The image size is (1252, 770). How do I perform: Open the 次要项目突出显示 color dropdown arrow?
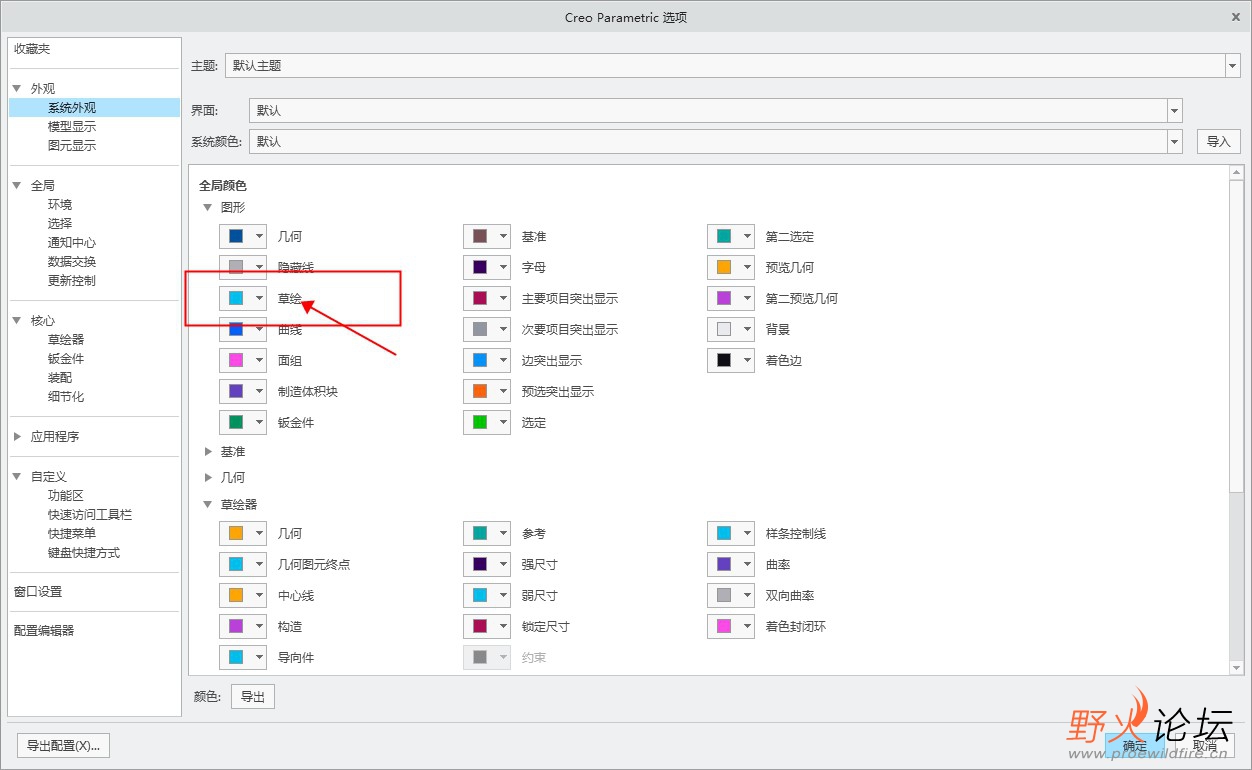point(503,329)
